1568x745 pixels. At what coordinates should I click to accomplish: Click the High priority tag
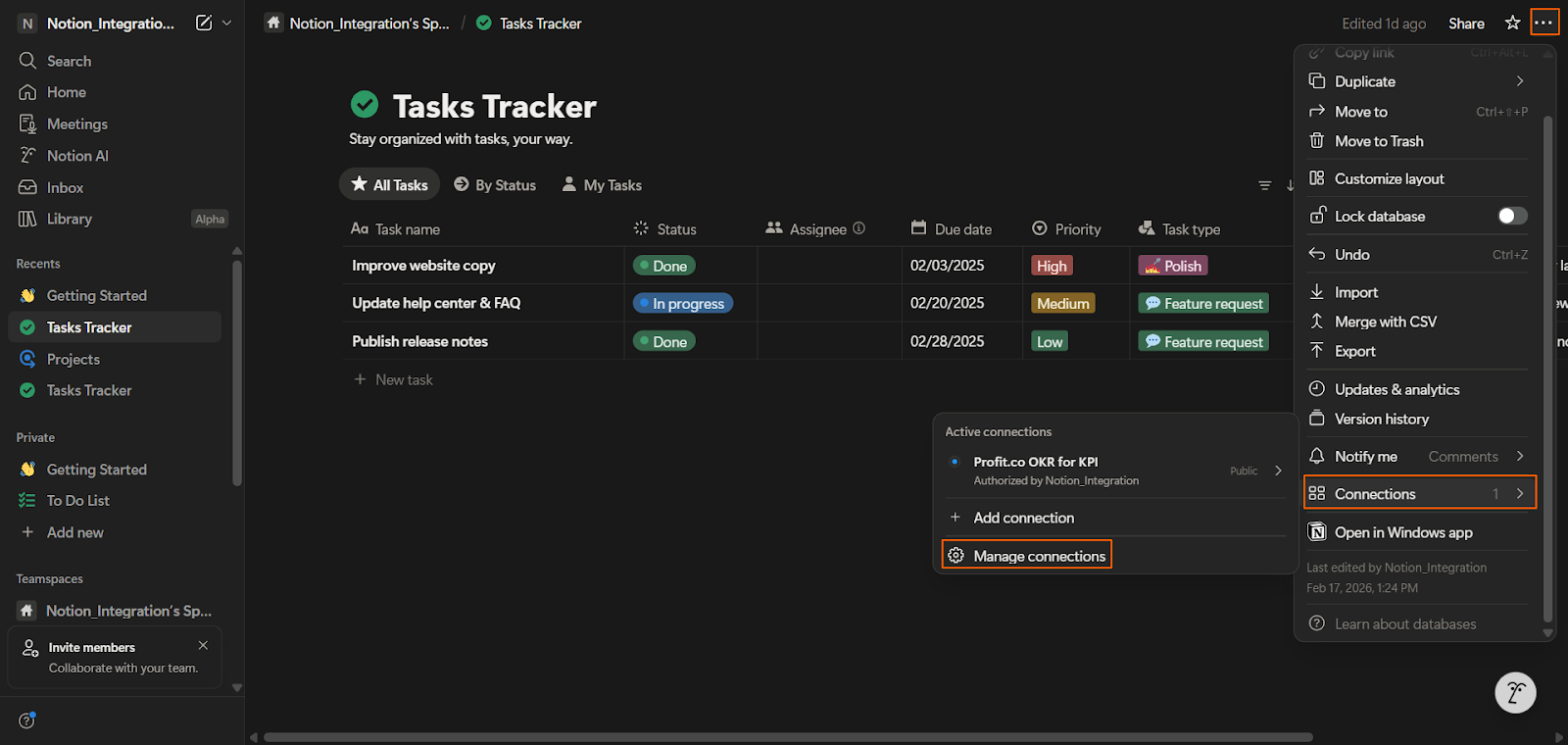click(1052, 266)
